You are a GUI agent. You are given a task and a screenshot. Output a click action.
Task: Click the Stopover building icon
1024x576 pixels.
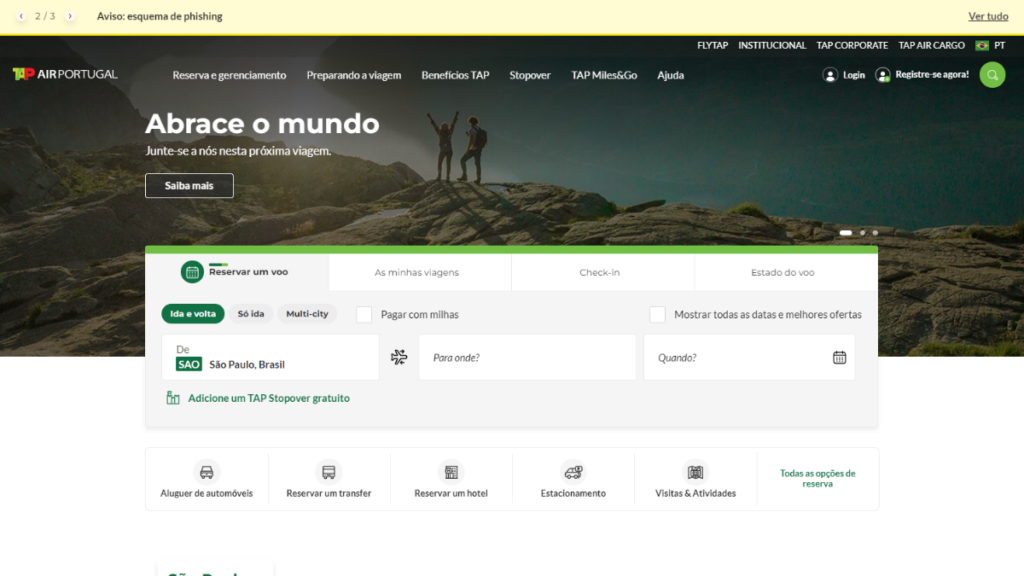click(172, 398)
